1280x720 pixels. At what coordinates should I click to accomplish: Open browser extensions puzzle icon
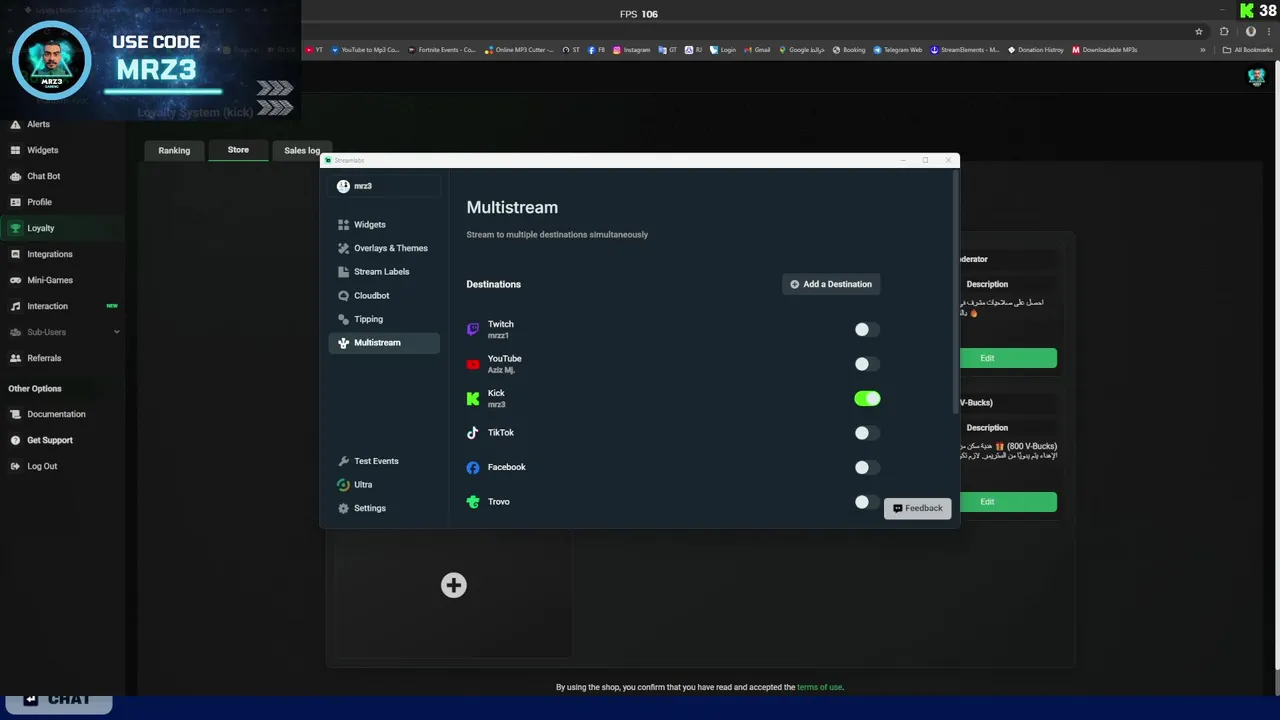[x=1224, y=31]
